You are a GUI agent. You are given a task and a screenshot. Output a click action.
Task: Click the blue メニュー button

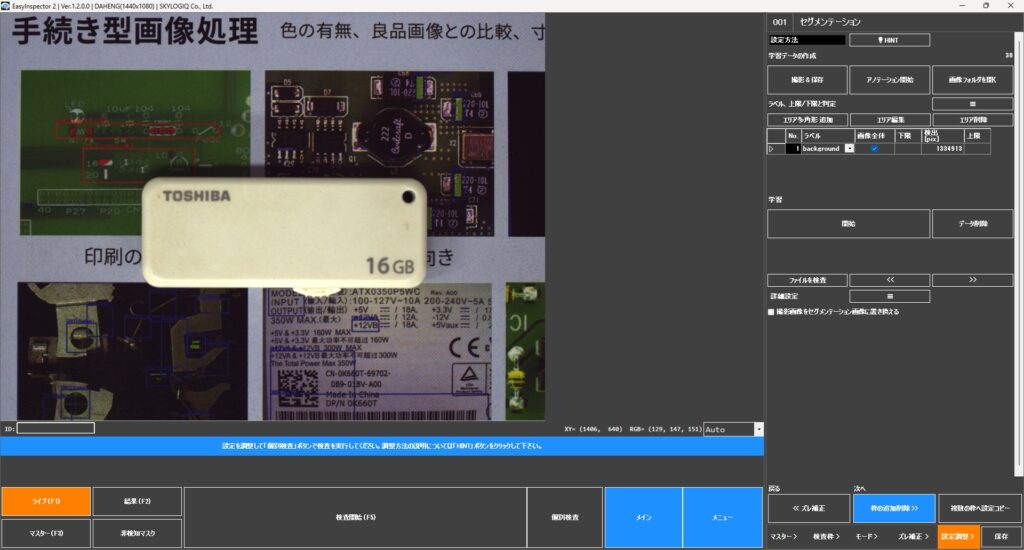722,517
